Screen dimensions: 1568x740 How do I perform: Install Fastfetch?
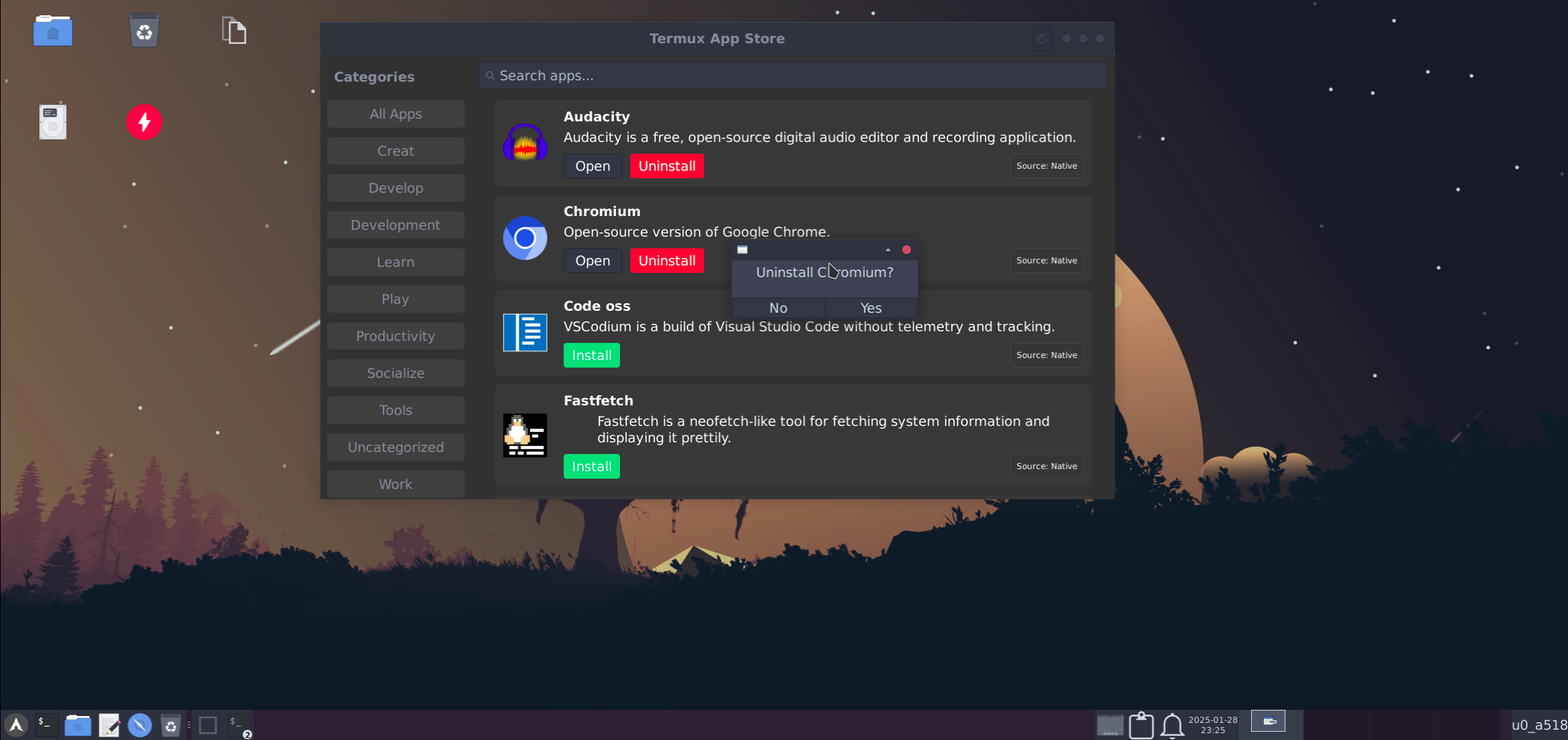pos(592,466)
